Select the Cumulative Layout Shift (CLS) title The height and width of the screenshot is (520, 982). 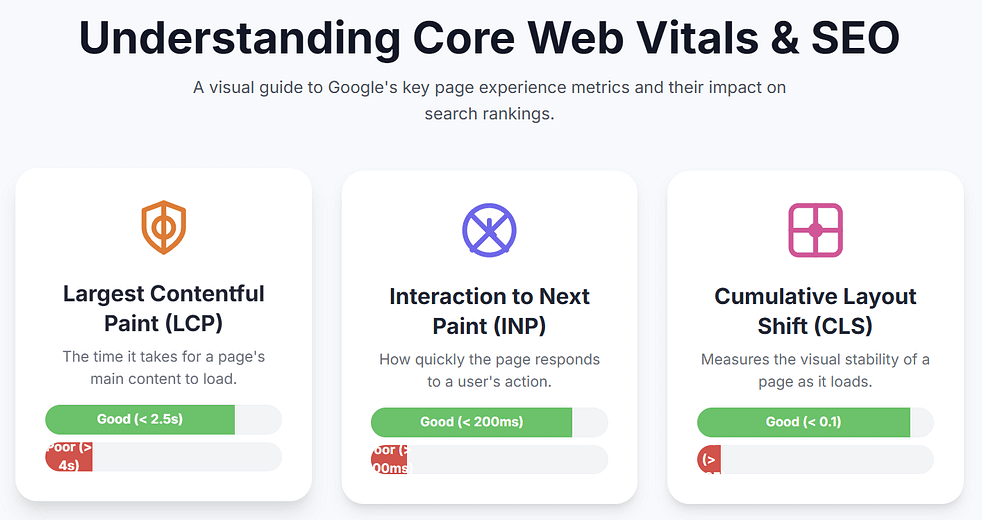(x=815, y=311)
